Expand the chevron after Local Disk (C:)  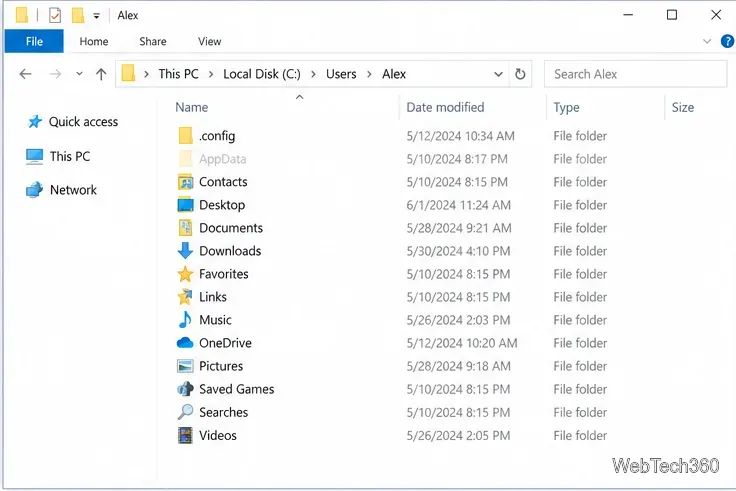(x=314, y=74)
